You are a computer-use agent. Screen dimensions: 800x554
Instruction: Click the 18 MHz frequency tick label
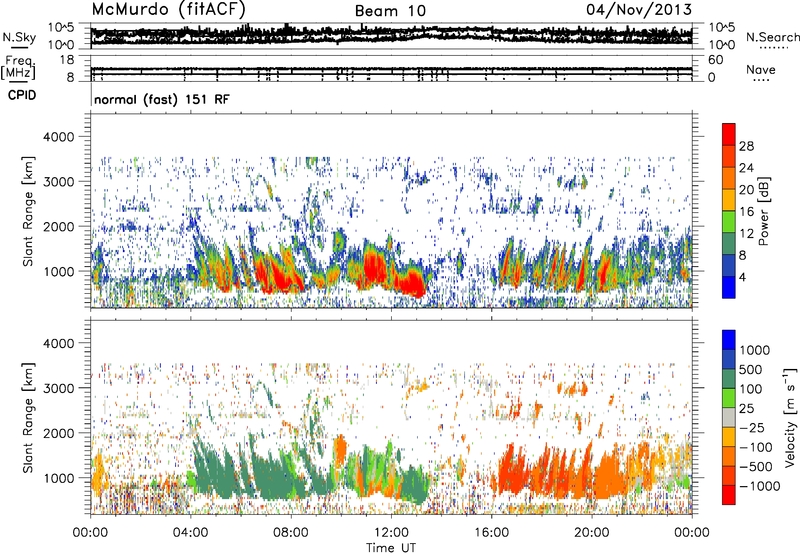pyautogui.click(x=67, y=60)
